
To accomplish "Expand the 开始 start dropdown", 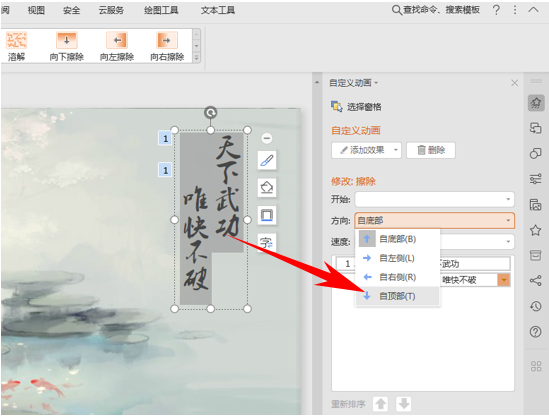I will click(x=435, y=199).
